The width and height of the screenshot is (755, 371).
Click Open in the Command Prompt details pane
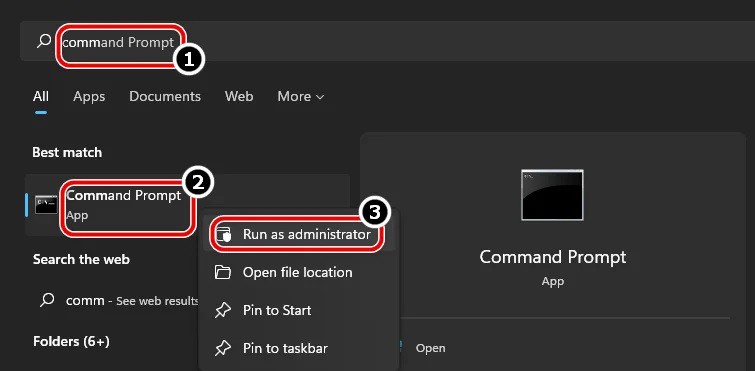(430, 348)
